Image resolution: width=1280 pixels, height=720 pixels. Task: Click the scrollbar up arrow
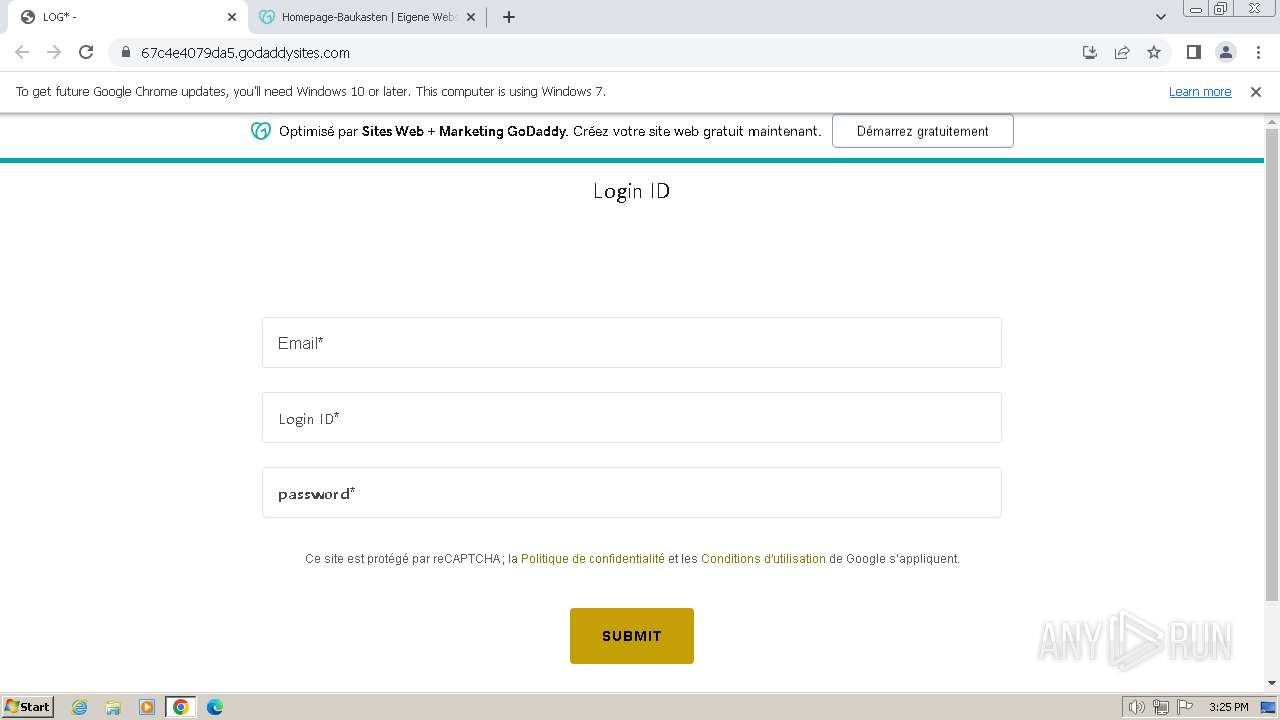1272,122
